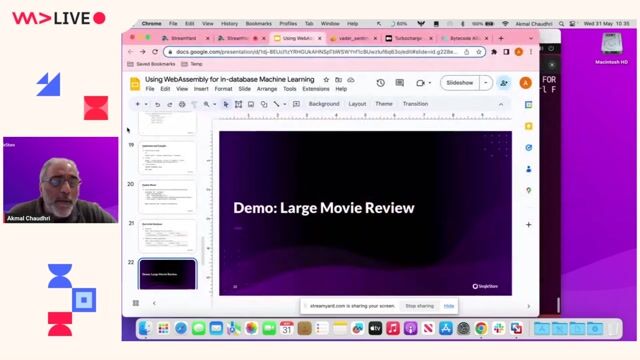Open the Slideshow options dropdown arrow
This screenshot has width=640, height=360.
tap(486, 83)
